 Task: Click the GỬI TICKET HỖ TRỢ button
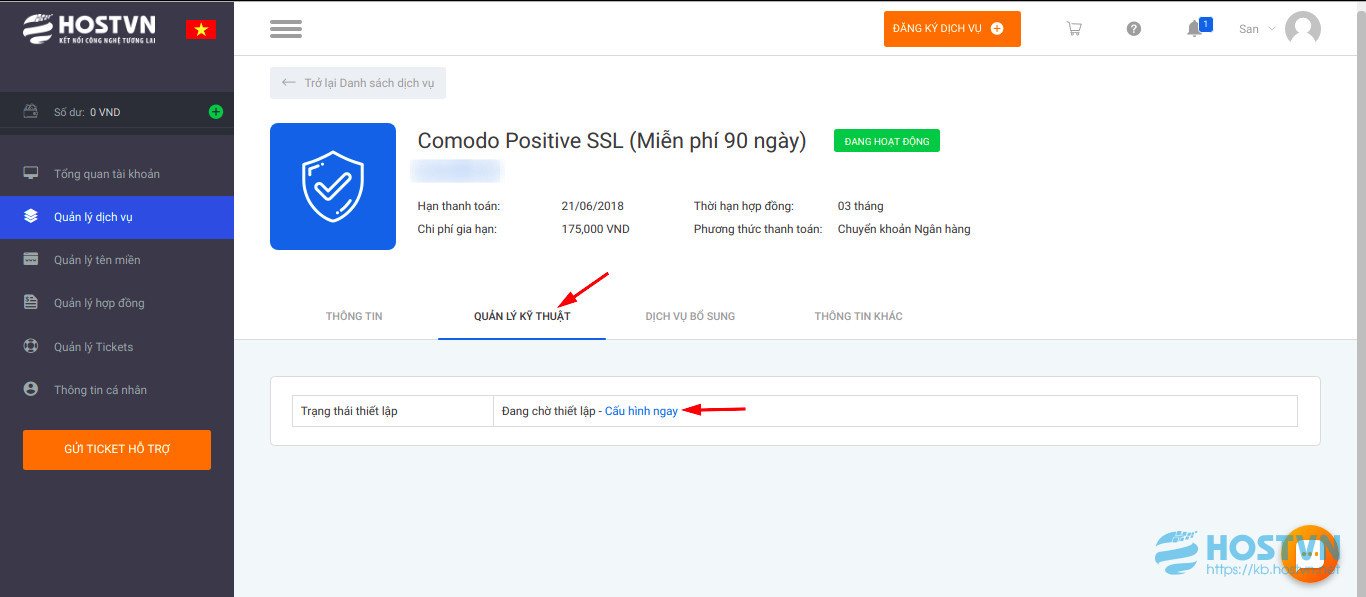(x=117, y=449)
